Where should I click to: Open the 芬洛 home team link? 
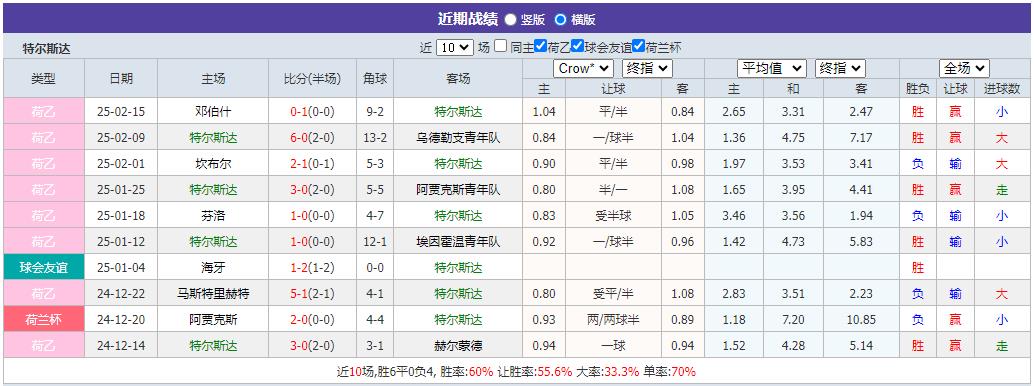coord(213,216)
